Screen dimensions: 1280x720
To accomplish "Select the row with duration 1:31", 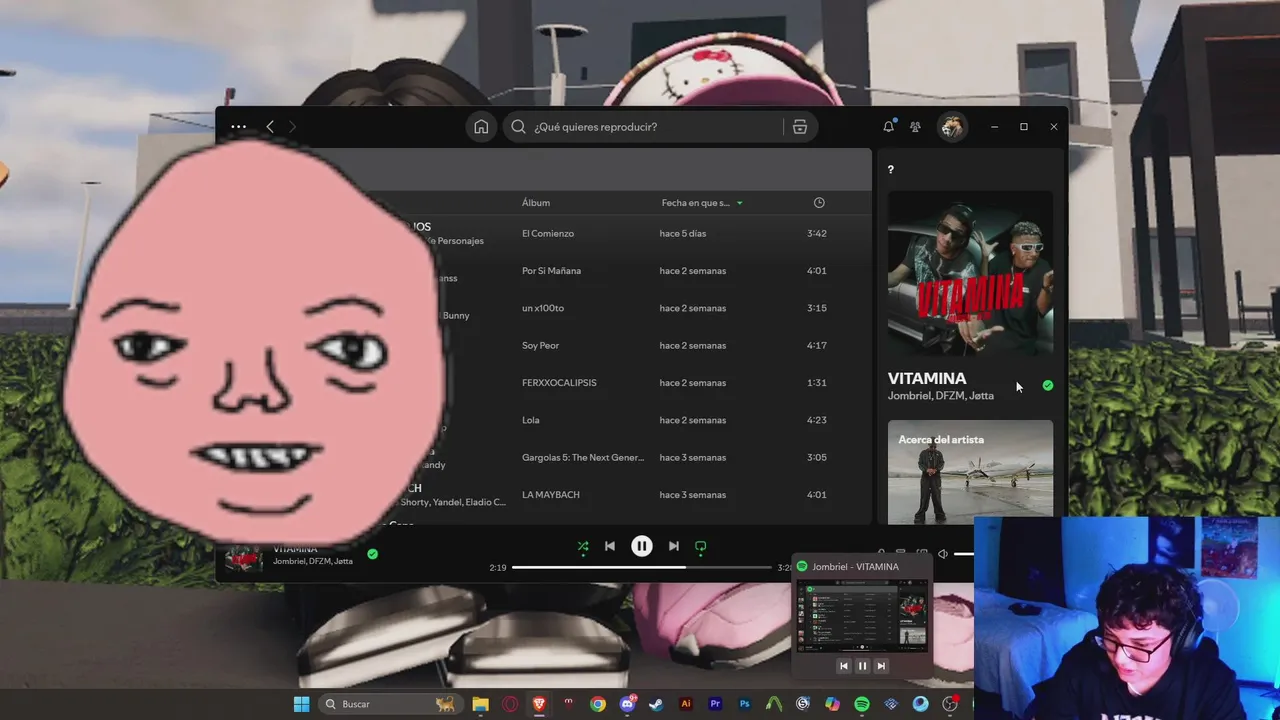I will [816, 383].
